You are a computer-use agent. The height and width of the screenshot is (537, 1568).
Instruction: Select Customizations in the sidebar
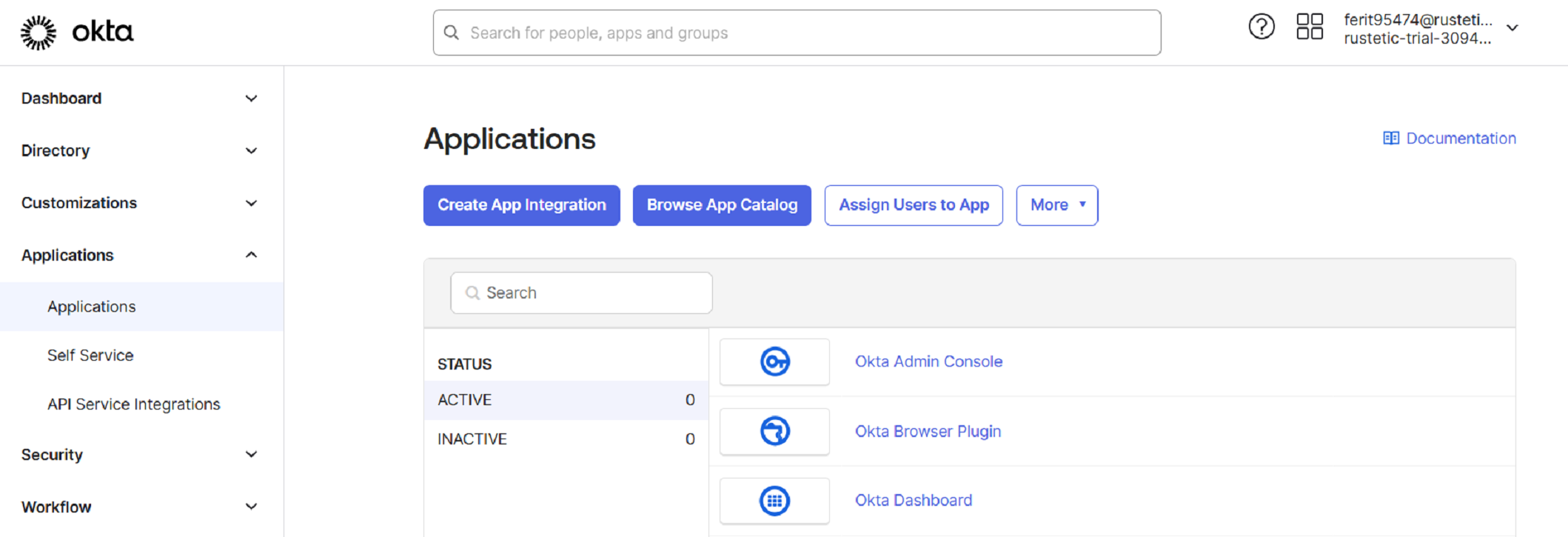(79, 203)
